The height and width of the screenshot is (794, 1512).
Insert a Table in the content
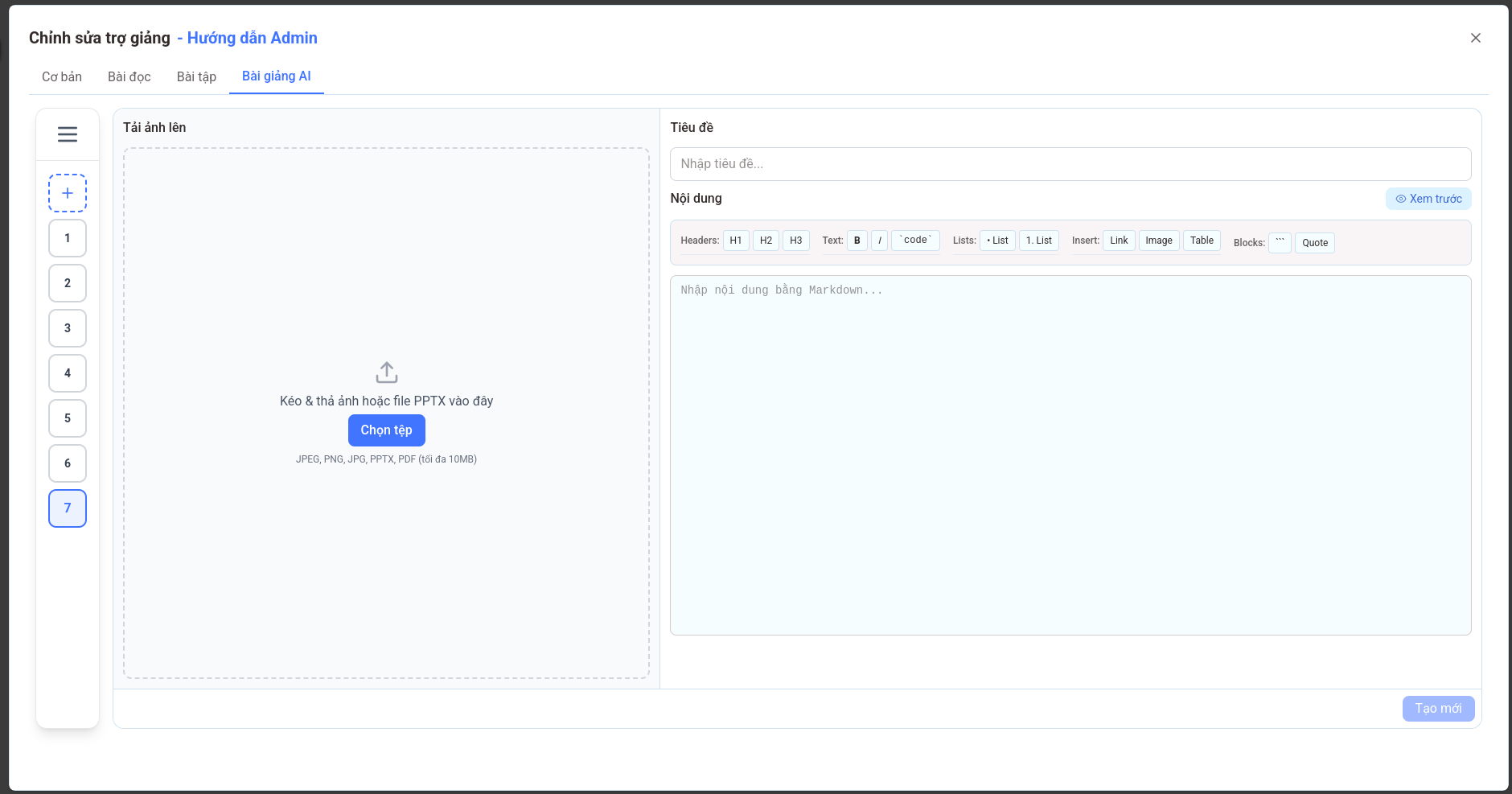tap(1202, 241)
